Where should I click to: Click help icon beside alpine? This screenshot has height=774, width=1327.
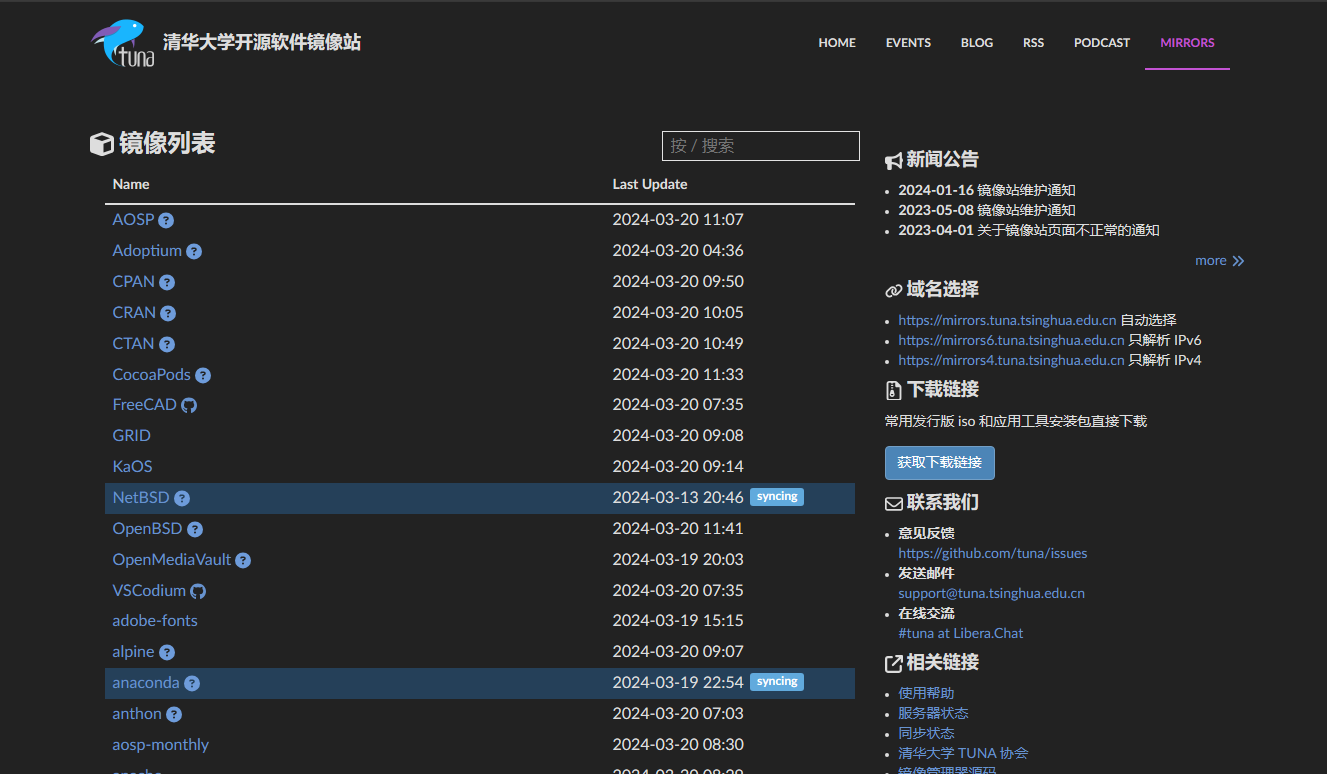pyautogui.click(x=167, y=653)
